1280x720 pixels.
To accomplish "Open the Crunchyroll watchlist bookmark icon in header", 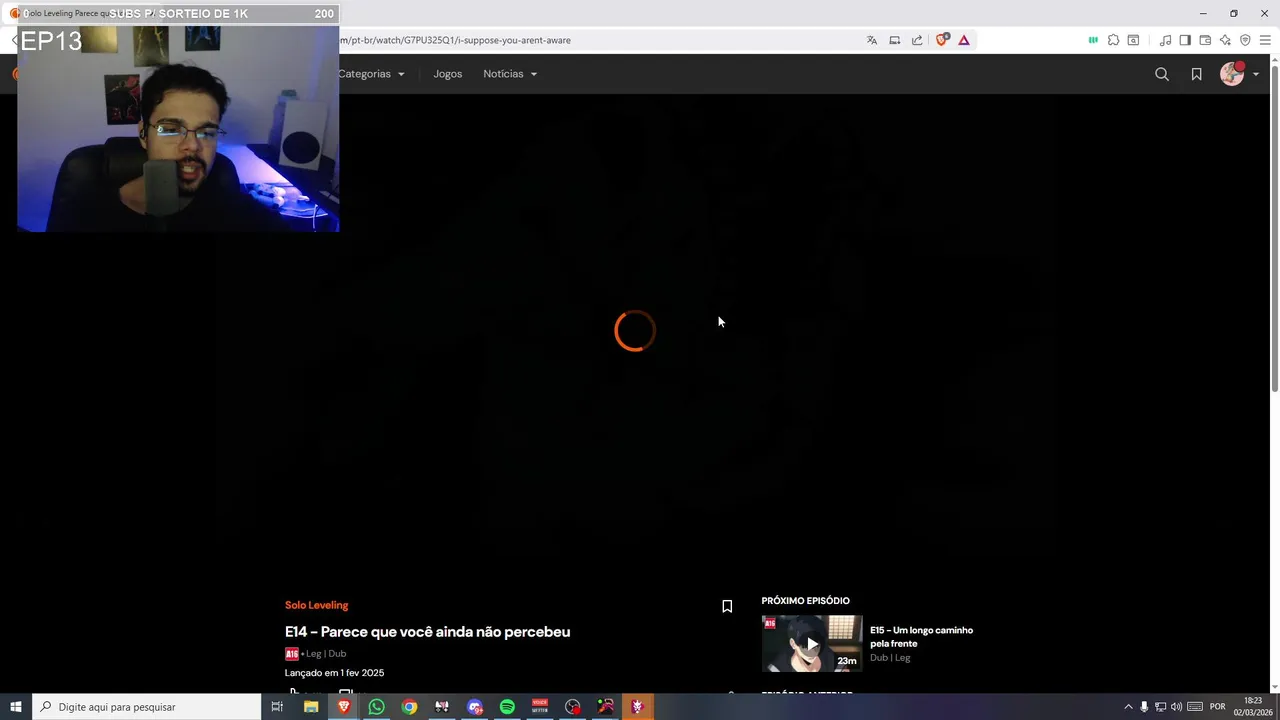I will click(x=1196, y=74).
